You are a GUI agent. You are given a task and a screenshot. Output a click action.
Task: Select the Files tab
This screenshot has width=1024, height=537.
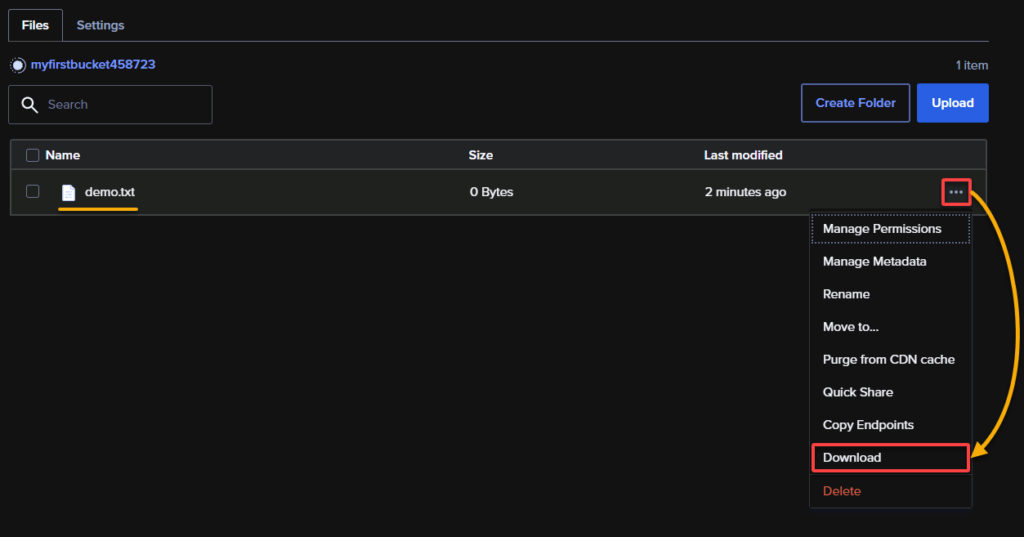(x=35, y=25)
